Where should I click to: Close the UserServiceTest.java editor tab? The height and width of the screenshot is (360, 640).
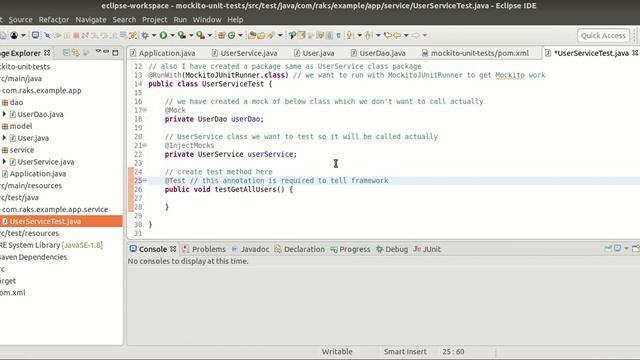(x=635, y=53)
